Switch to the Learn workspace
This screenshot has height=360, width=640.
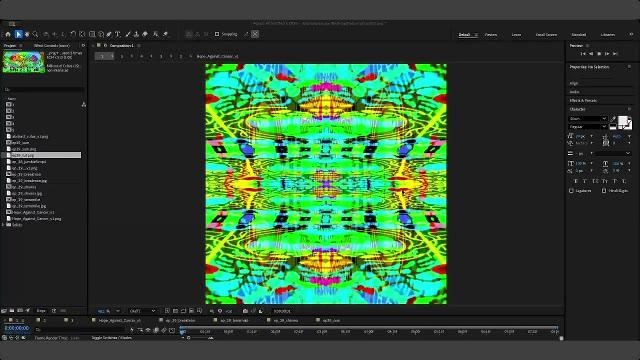(516, 35)
